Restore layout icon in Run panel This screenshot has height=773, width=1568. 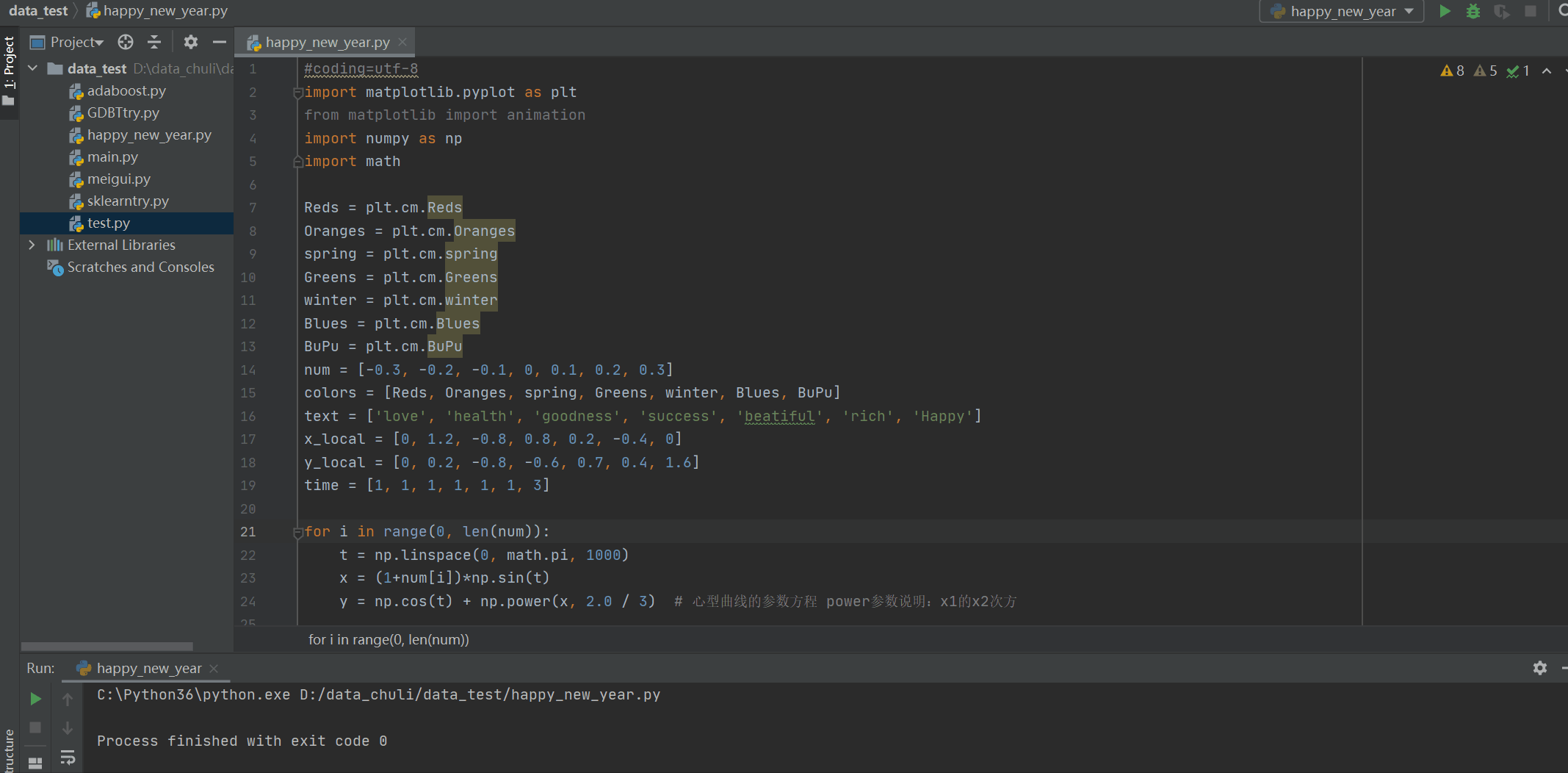pos(35,763)
